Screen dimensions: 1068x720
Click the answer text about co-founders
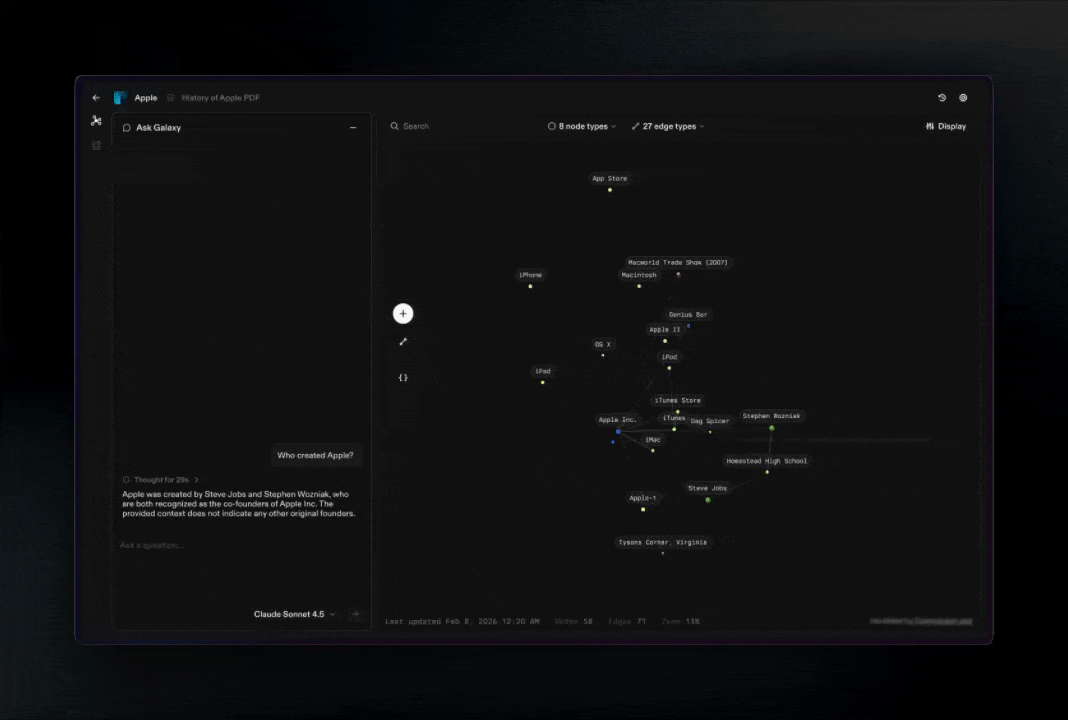coord(238,504)
